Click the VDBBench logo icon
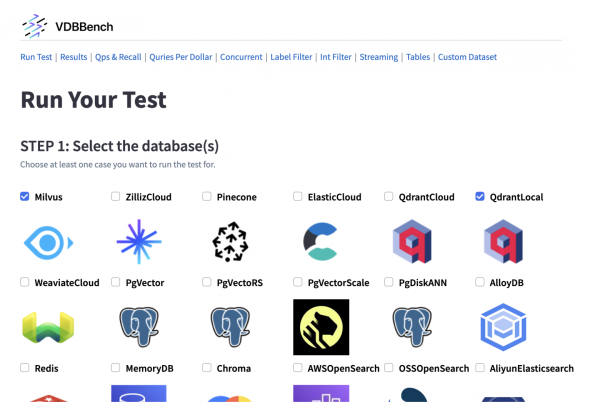 tap(35, 25)
